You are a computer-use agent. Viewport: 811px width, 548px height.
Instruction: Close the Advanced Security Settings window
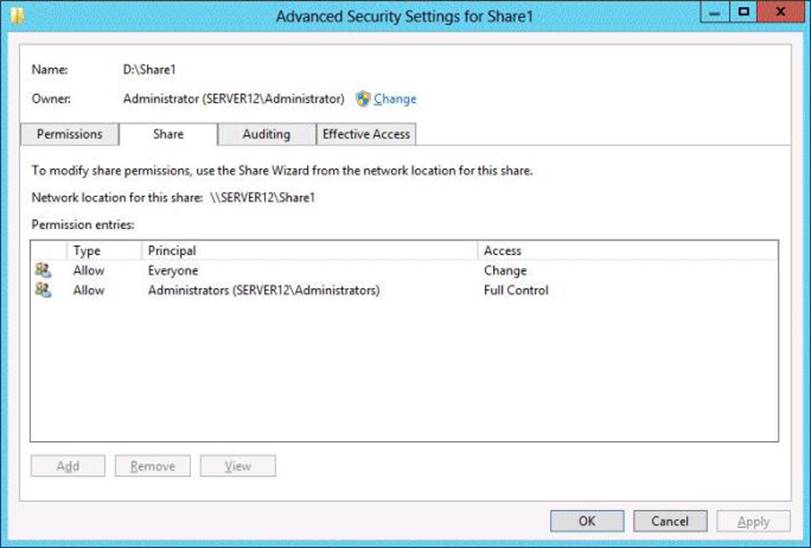[778, 13]
